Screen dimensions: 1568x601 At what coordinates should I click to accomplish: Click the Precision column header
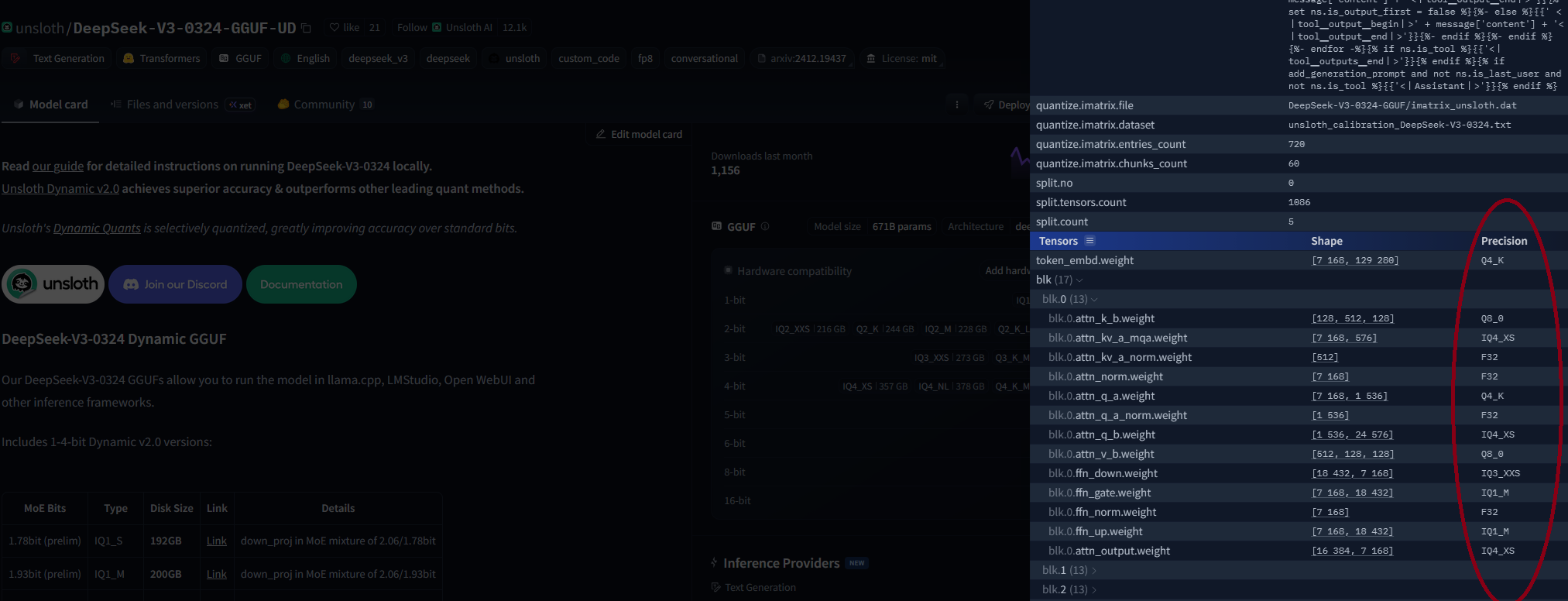tap(1504, 241)
